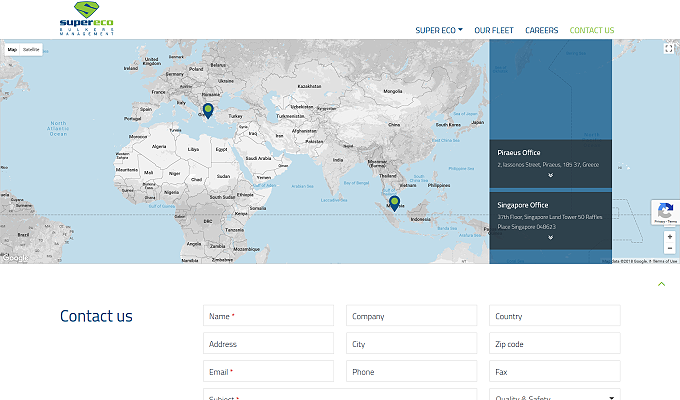Focus the Phone input field
This screenshot has height=400, width=680.
pyautogui.click(x=412, y=371)
